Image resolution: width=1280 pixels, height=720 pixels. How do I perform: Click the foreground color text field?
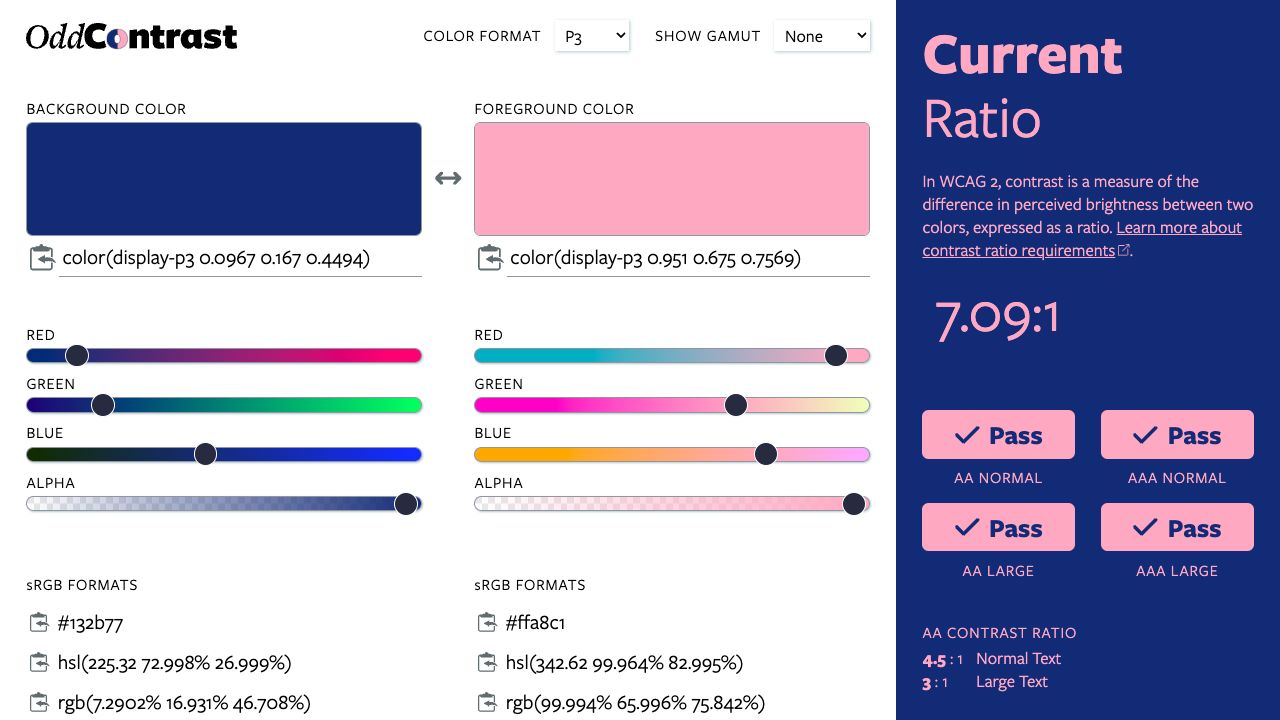click(x=688, y=259)
